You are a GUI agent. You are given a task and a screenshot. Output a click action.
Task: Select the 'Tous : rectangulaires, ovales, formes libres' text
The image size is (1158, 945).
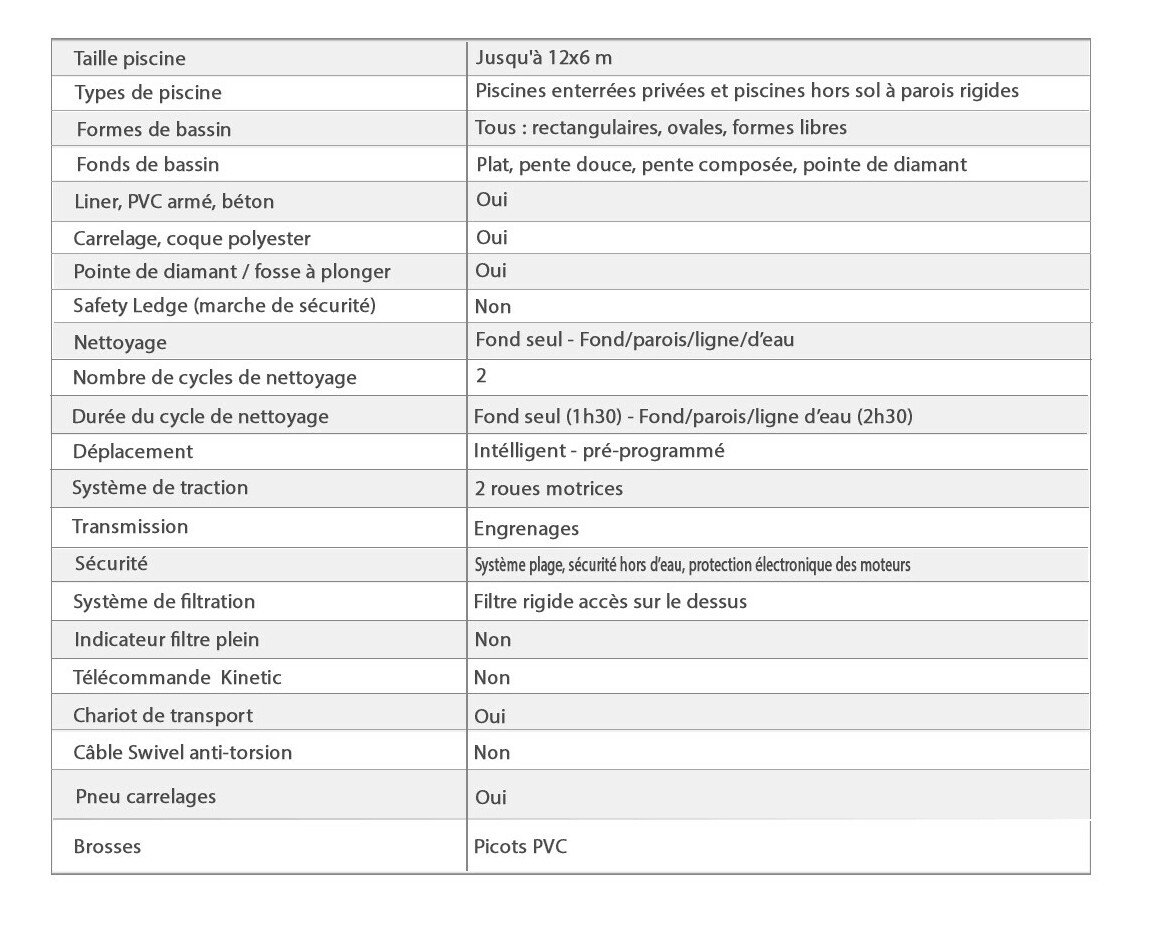coord(661,127)
